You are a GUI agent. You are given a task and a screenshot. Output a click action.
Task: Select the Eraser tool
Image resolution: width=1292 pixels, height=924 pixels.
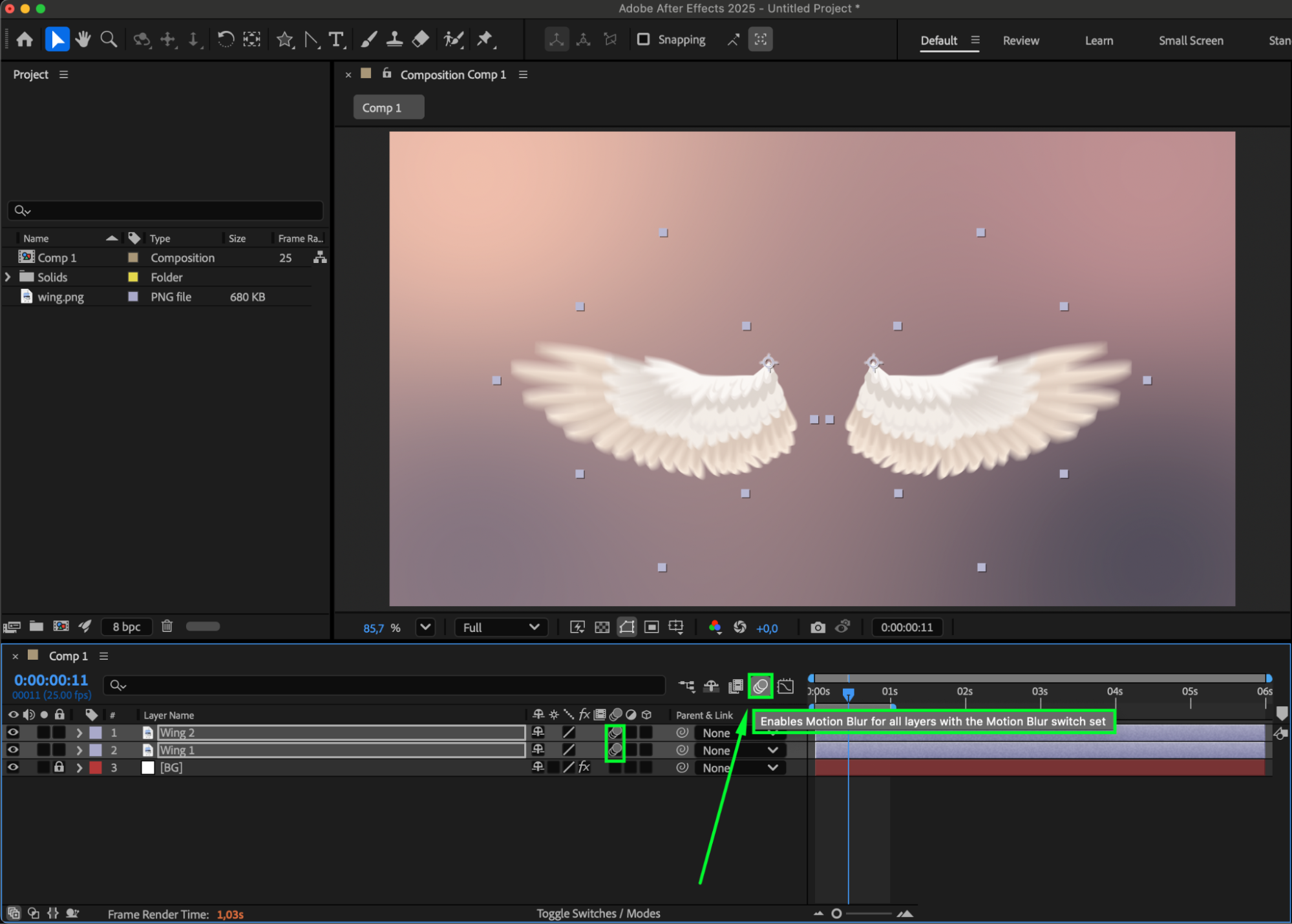420,40
